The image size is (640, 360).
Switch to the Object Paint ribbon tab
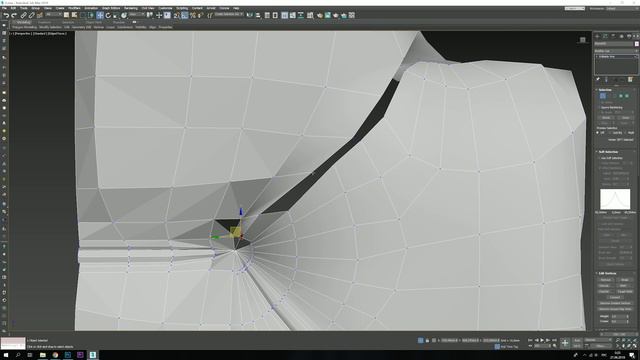(x=93, y=22)
